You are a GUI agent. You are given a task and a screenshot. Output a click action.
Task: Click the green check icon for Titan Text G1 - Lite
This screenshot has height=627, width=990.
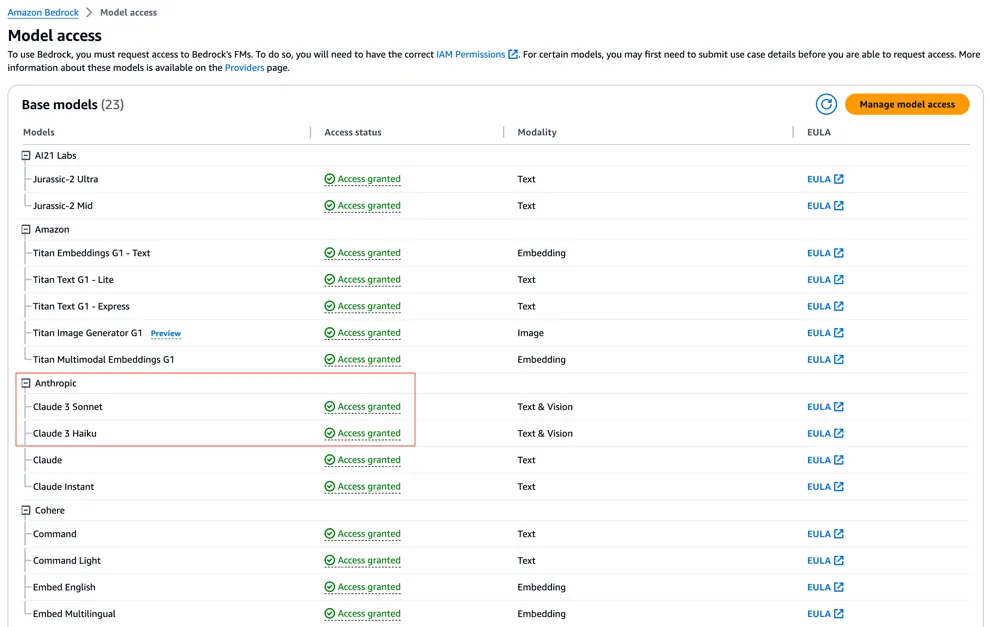(x=330, y=280)
